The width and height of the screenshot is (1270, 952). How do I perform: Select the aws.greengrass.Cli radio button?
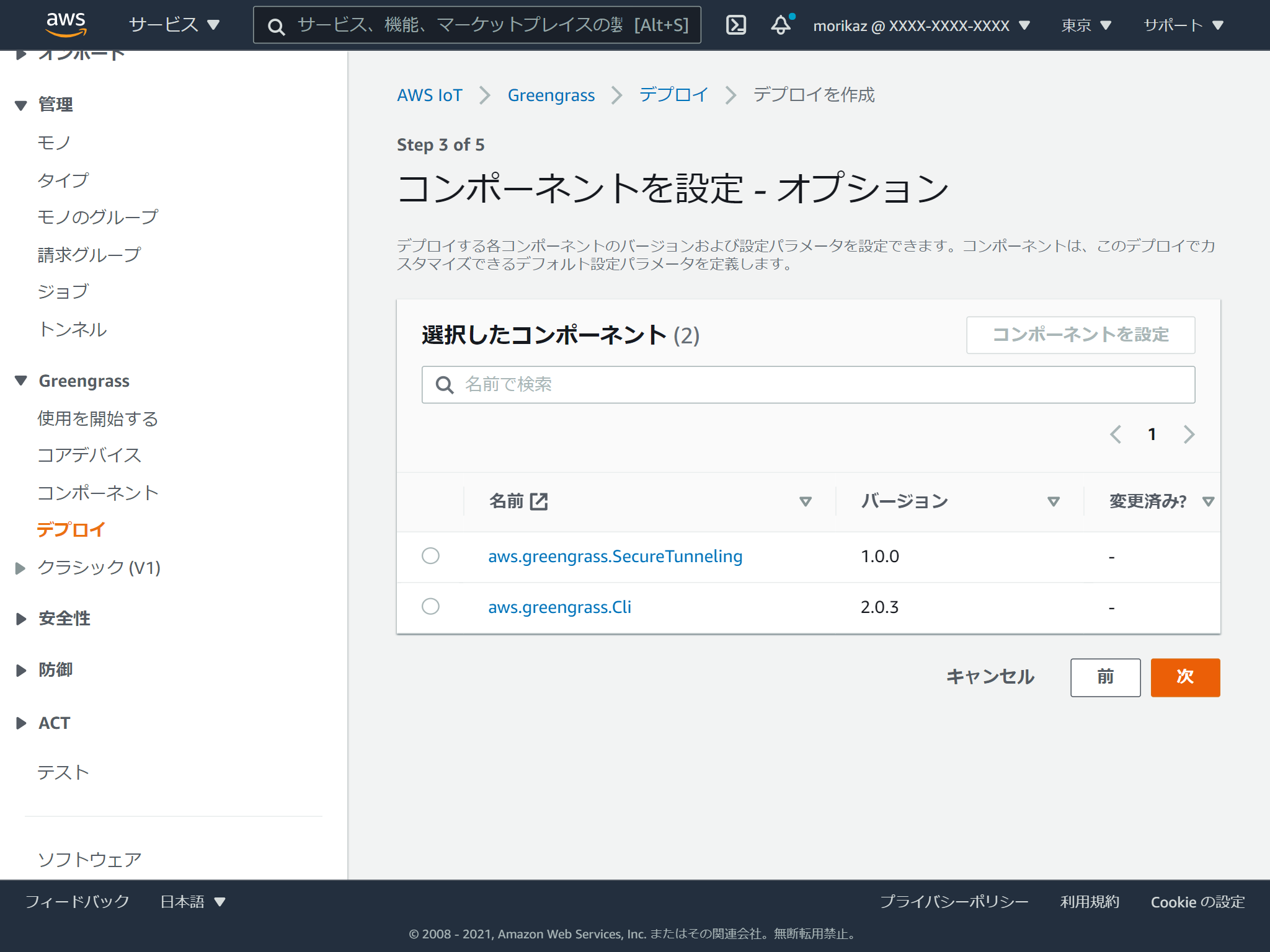431,607
